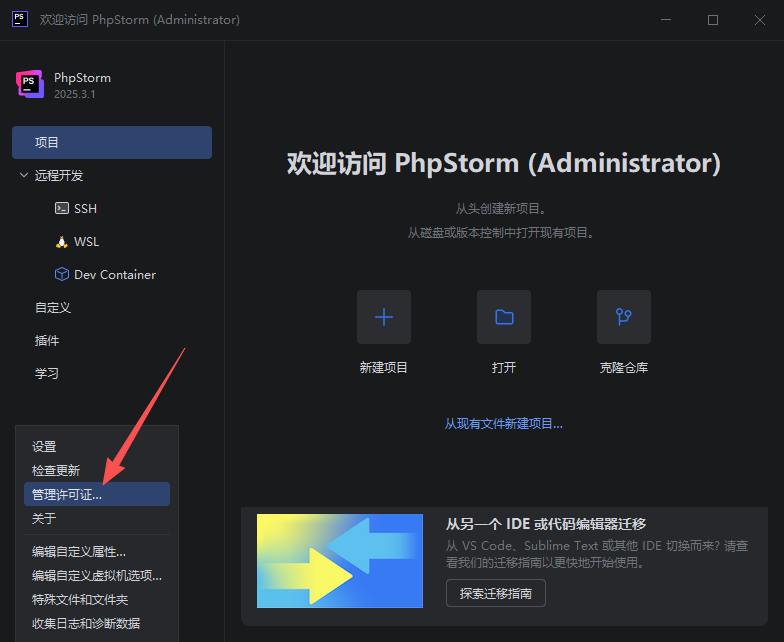Select the 项目 tab in the sidebar
The width and height of the screenshot is (784, 642).
click(112, 142)
